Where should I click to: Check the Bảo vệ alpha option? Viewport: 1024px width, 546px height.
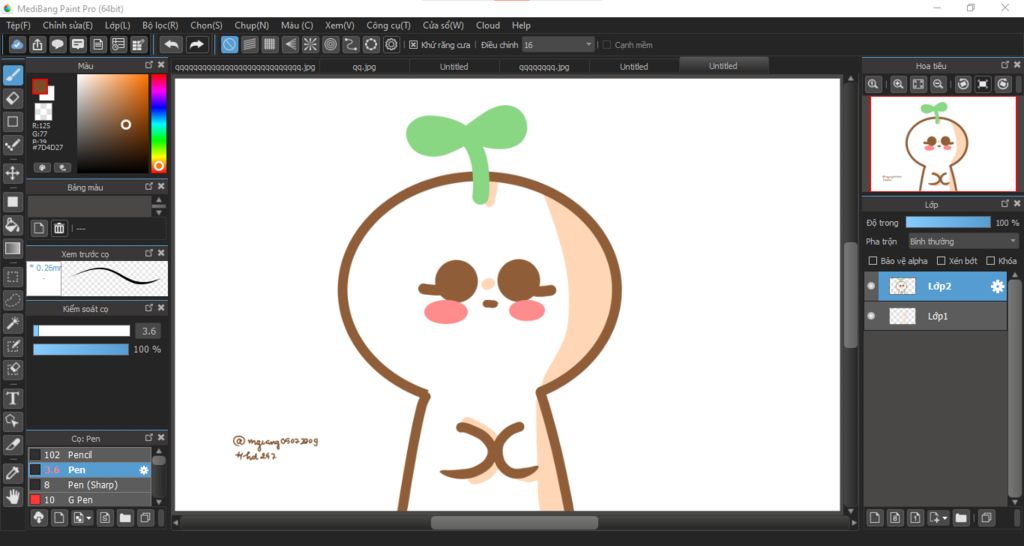point(872,261)
